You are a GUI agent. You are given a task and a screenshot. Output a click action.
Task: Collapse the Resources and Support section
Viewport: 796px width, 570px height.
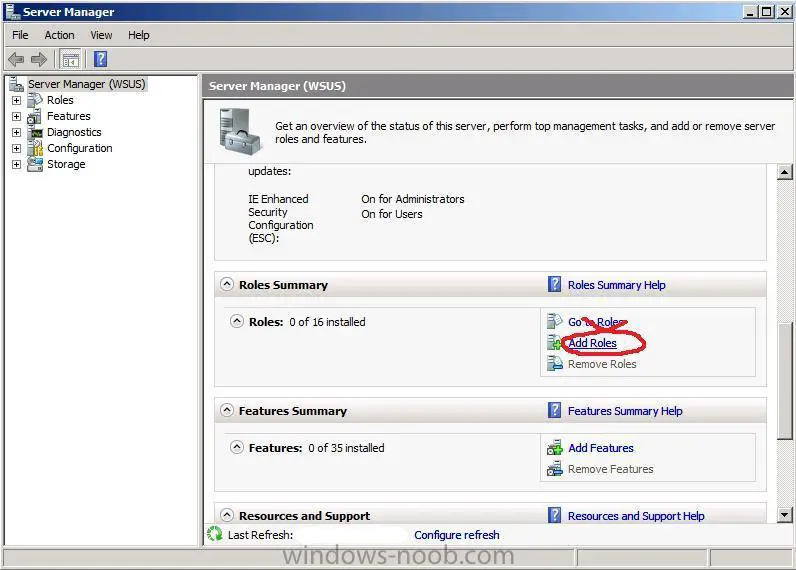[227, 515]
